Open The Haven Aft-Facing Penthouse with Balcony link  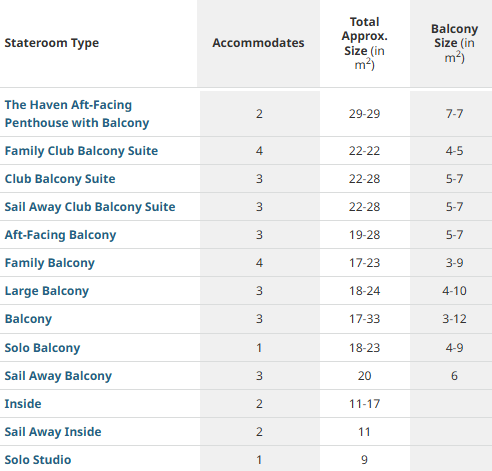point(77,114)
